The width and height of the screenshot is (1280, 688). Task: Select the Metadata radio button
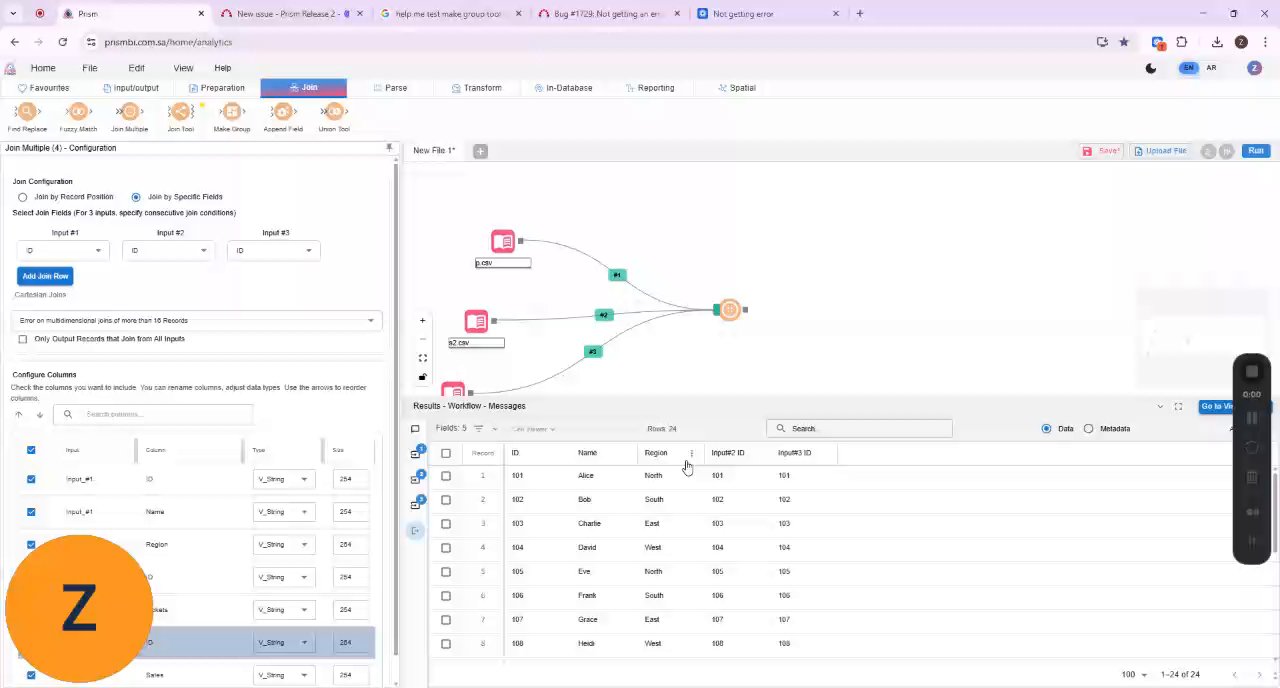1089,429
